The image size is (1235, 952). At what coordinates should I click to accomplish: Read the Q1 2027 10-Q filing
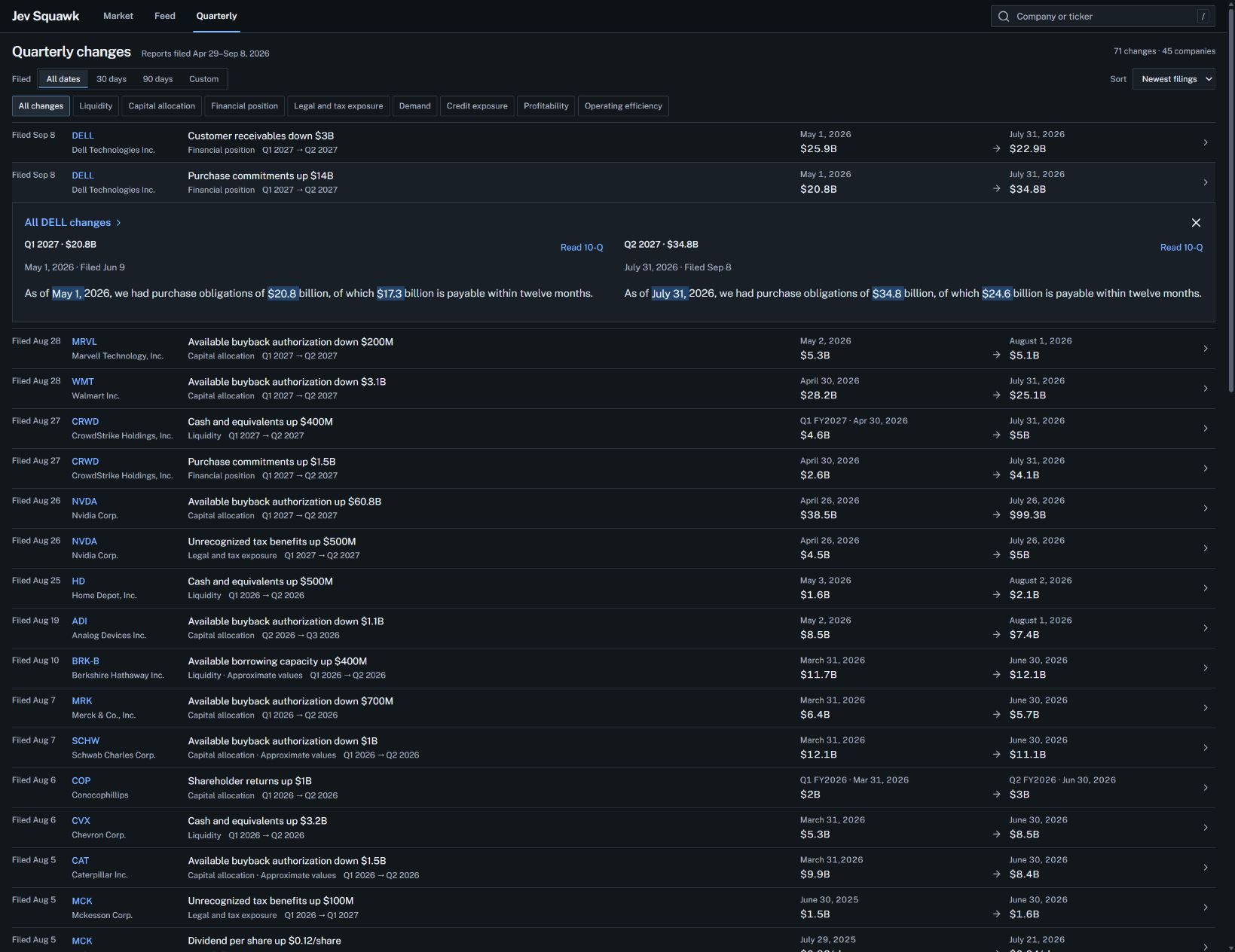click(582, 248)
